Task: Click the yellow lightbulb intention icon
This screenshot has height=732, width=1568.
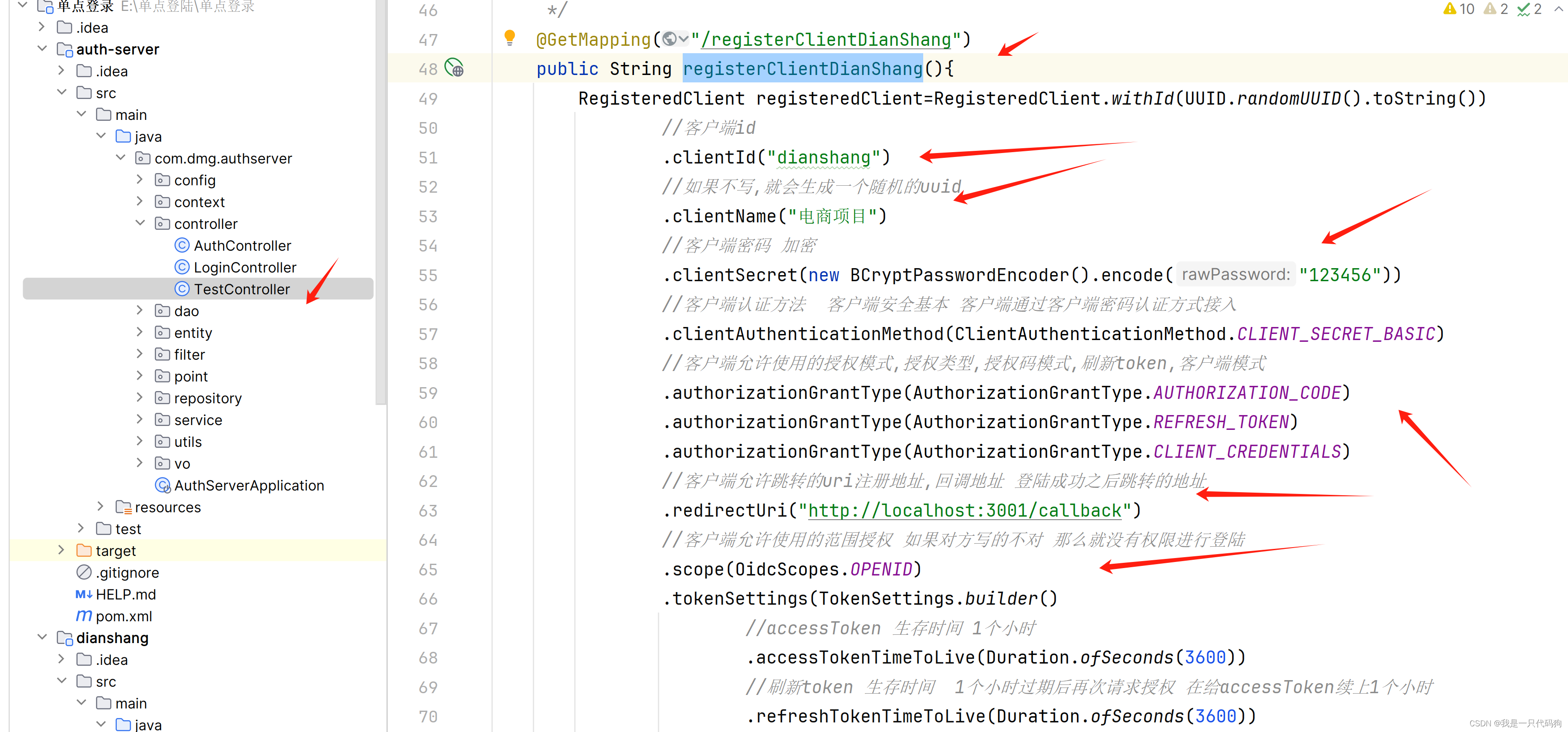Action: (x=509, y=38)
